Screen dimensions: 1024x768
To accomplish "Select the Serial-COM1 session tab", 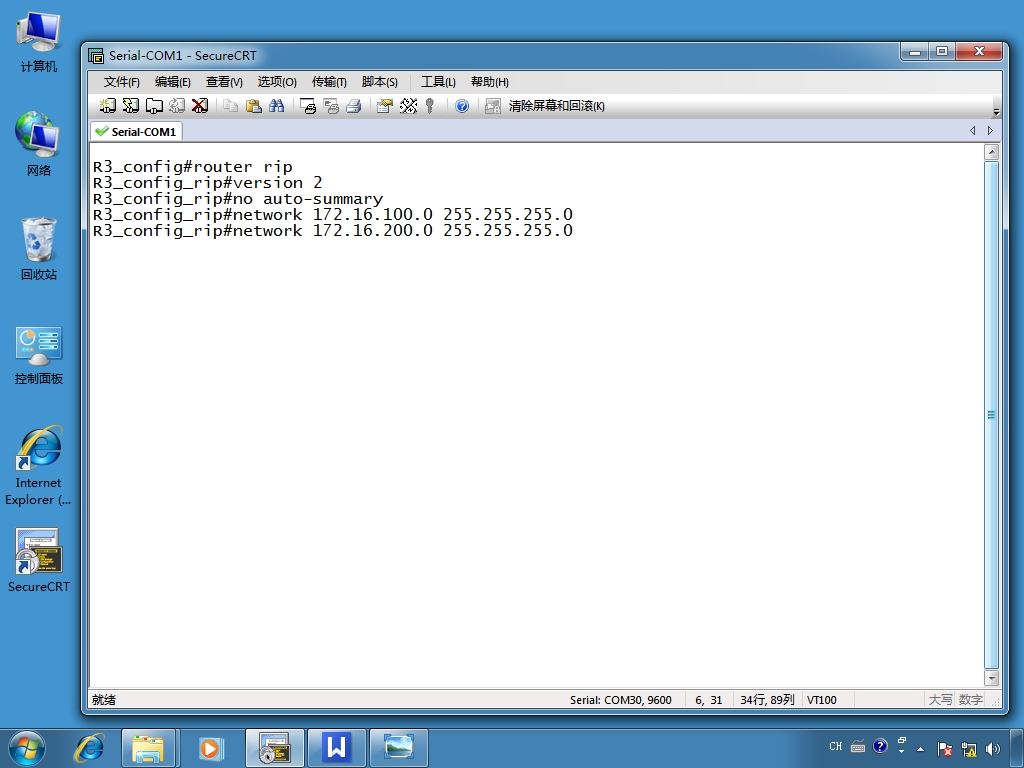I will pos(136,131).
